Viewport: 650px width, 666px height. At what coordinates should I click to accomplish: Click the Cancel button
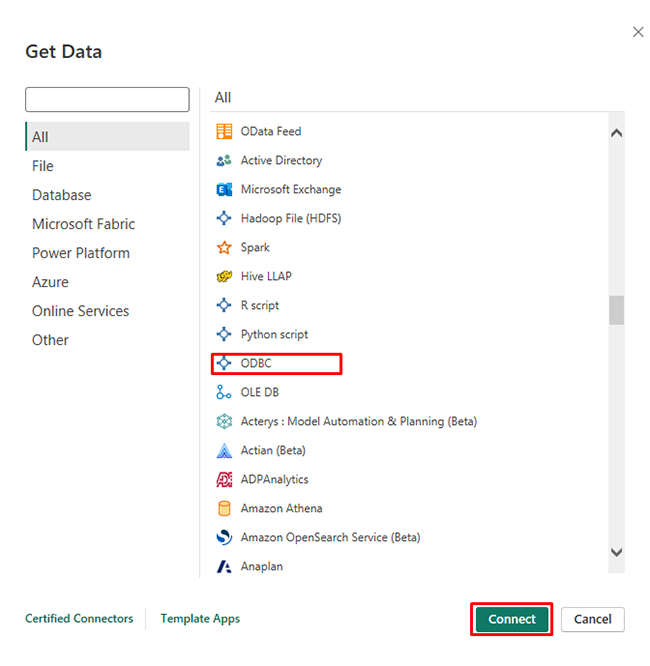593,619
